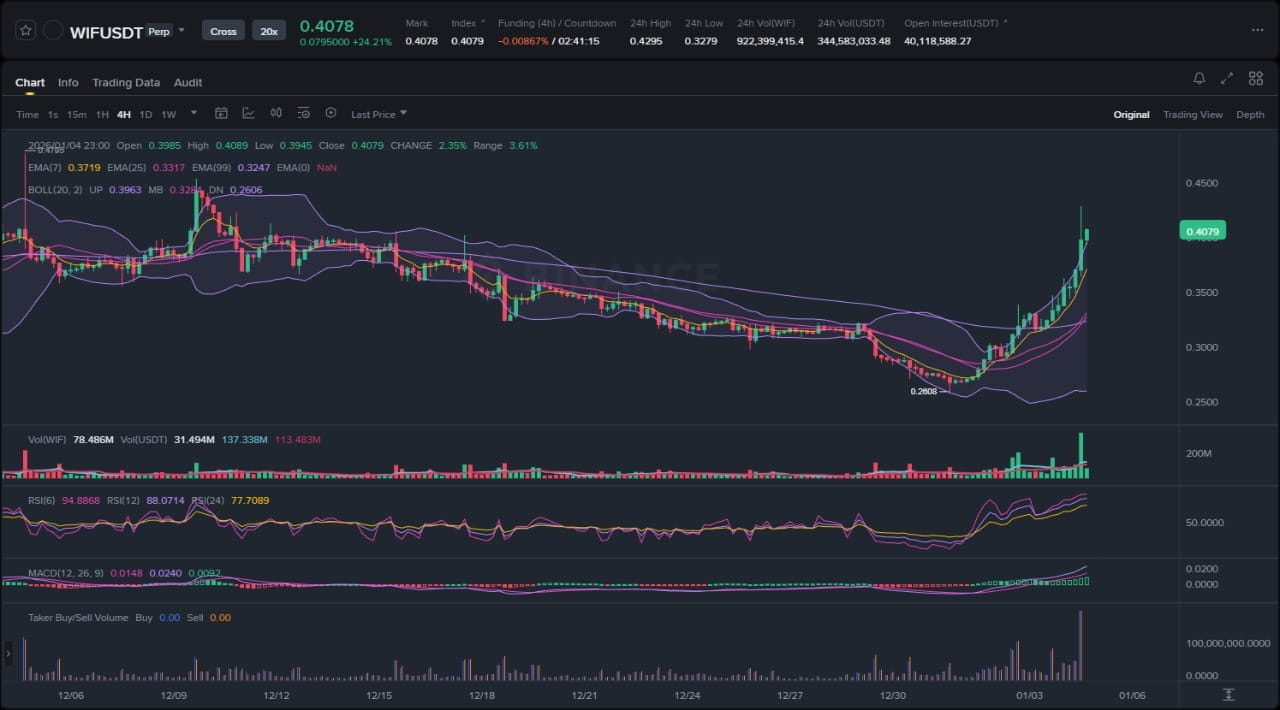The width and height of the screenshot is (1280, 710).
Task: Change the candlestick chart style icon
Action: coord(276,113)
